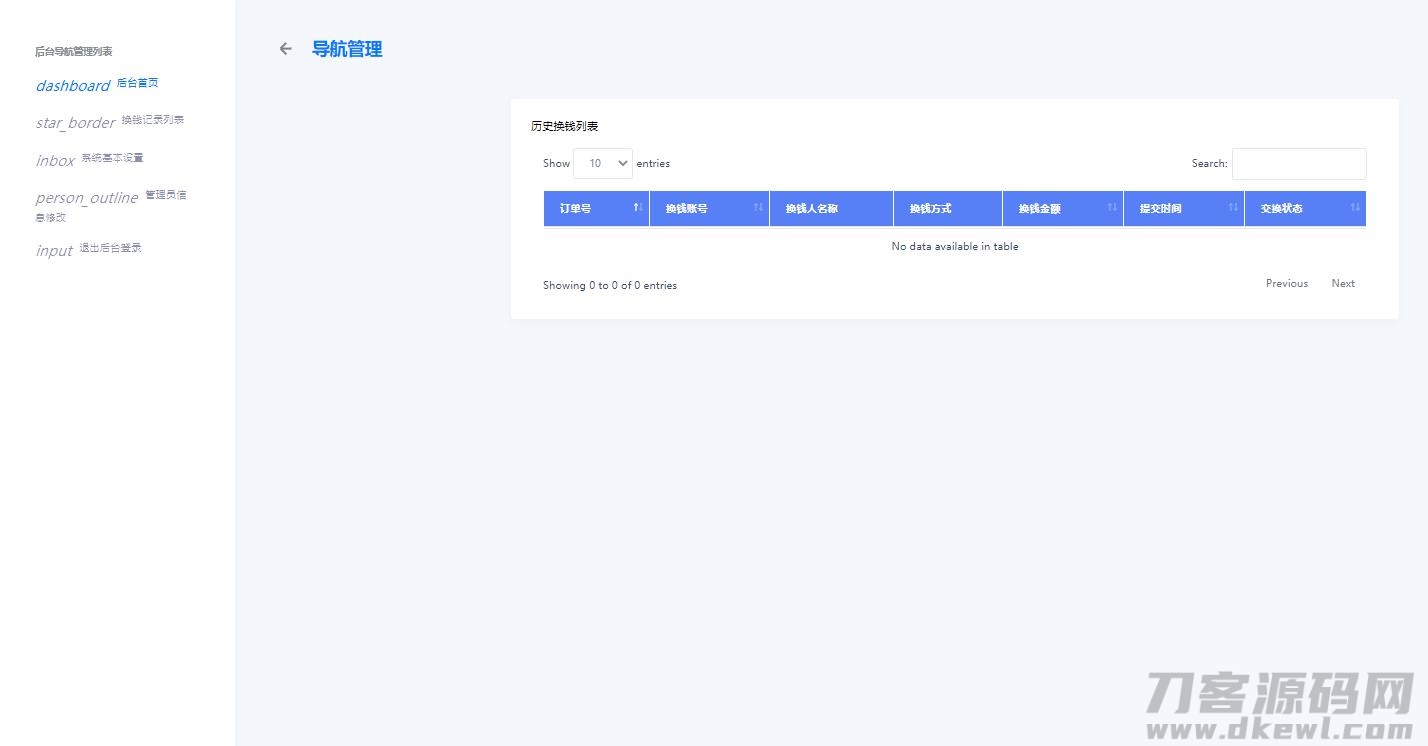Click the dashboard icon text in sidebar
The width and height of the screenshot is (1428, 746).
point(73,86)
